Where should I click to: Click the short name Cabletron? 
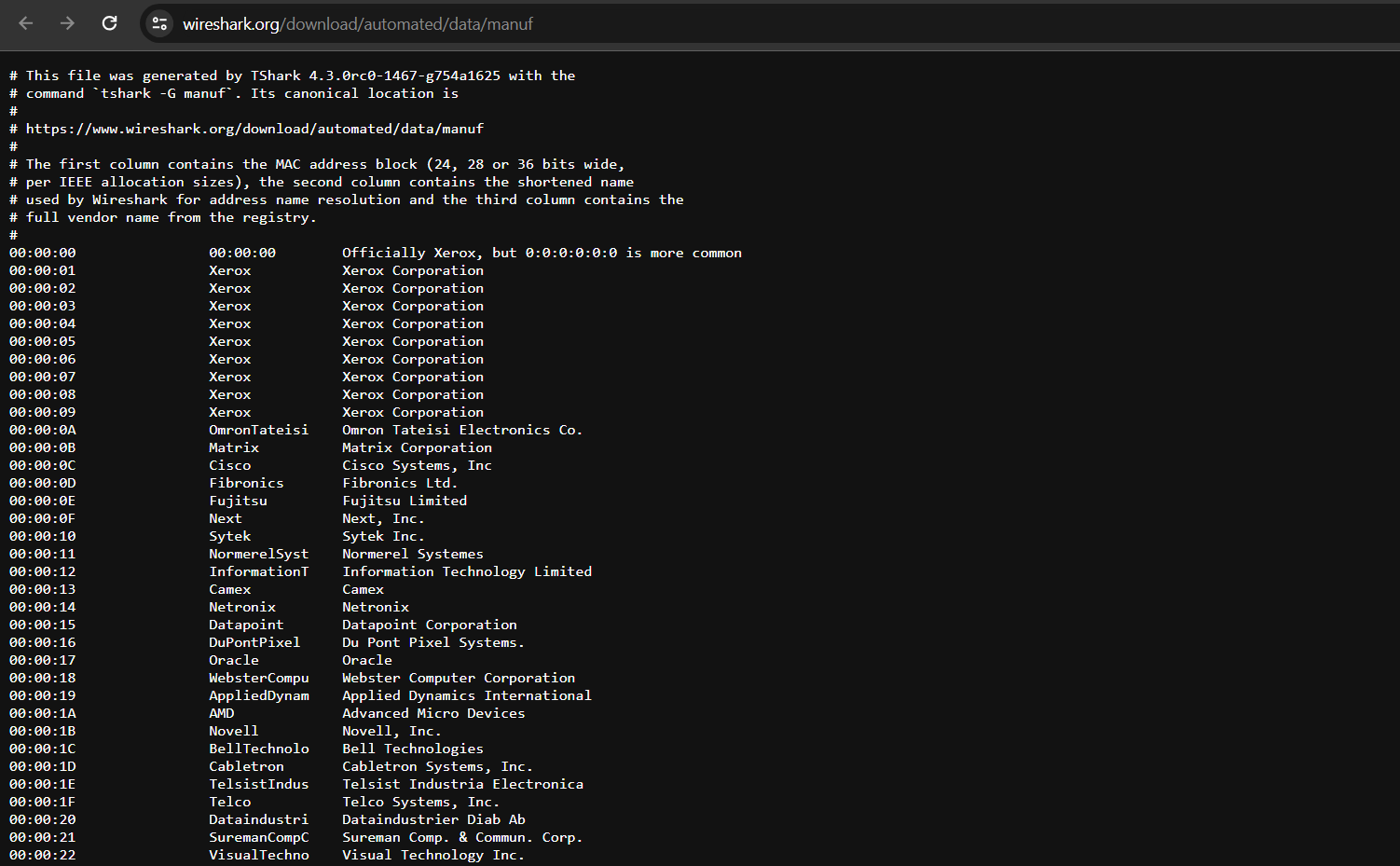pyautogui.click(x=246, y=766)
